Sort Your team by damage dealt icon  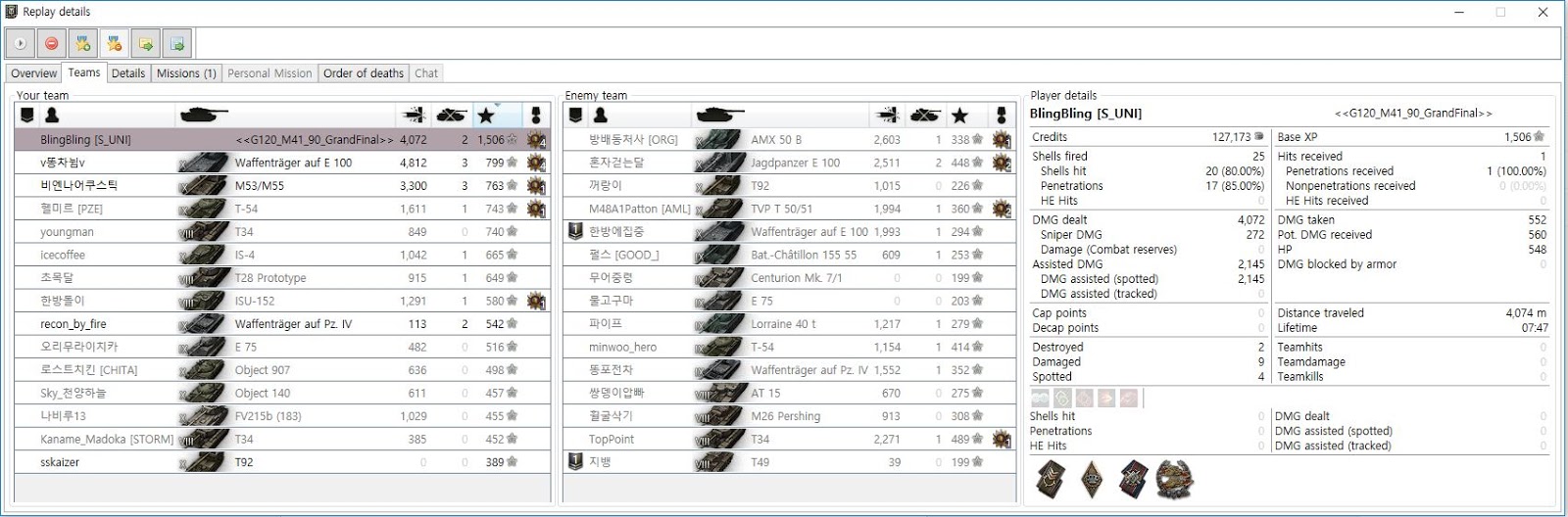[414, 116]
